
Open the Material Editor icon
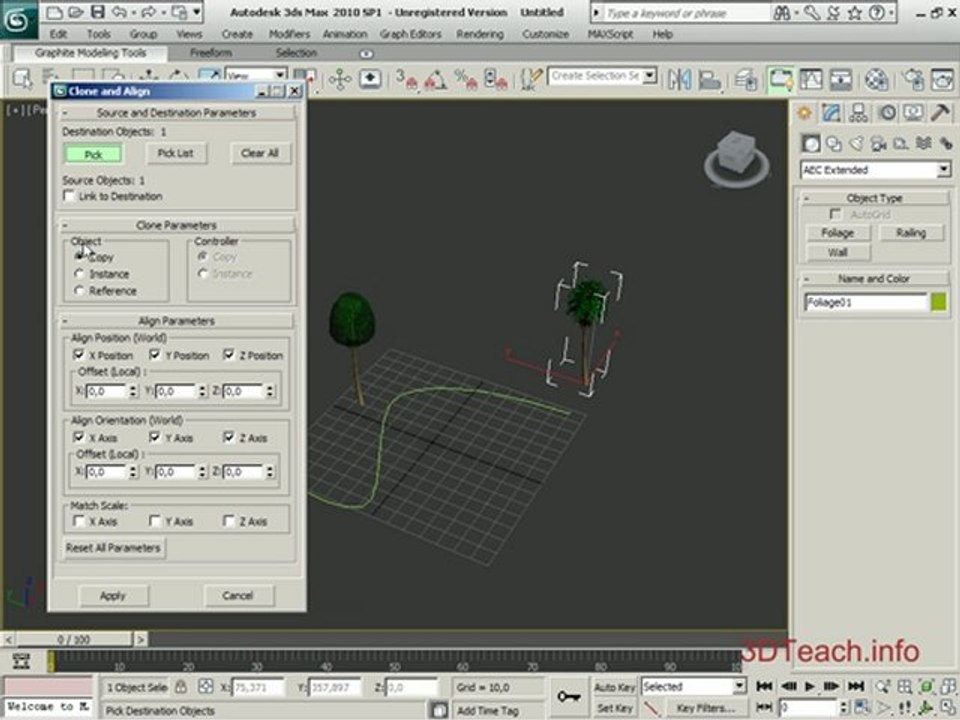(x=876, y=80)
